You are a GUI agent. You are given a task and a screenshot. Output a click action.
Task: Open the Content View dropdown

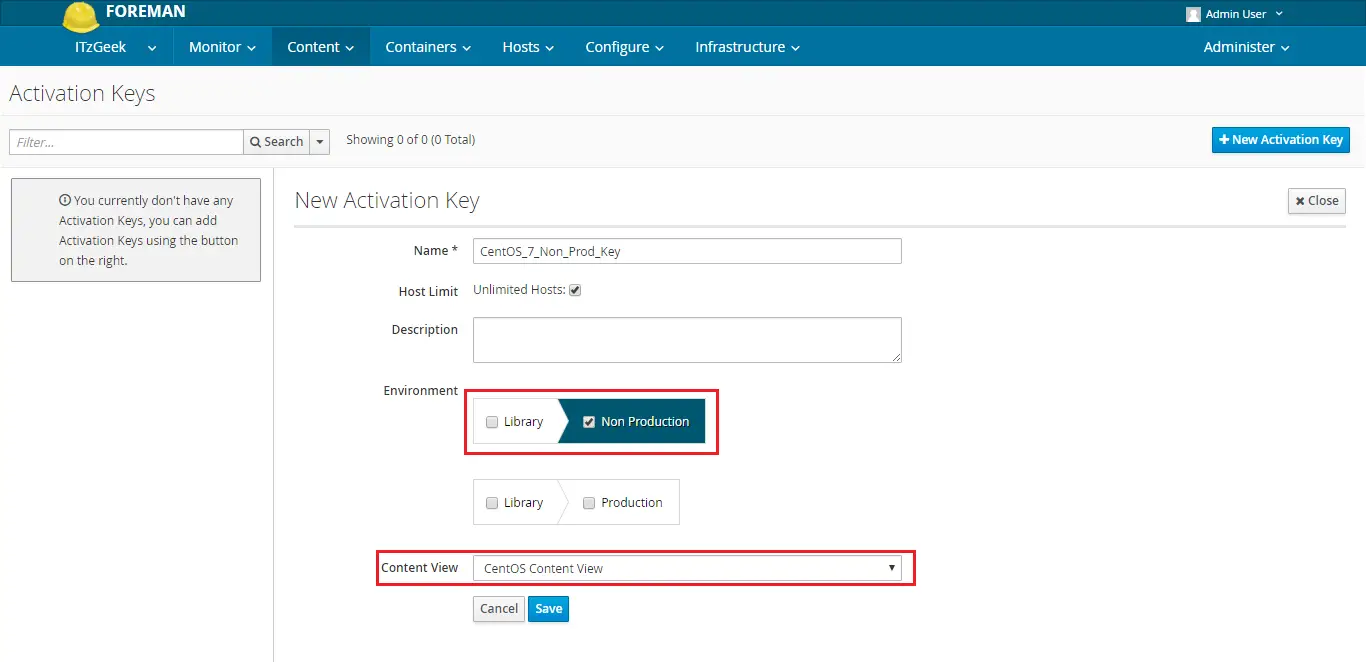pyautogui.click(x=687, y=568)
